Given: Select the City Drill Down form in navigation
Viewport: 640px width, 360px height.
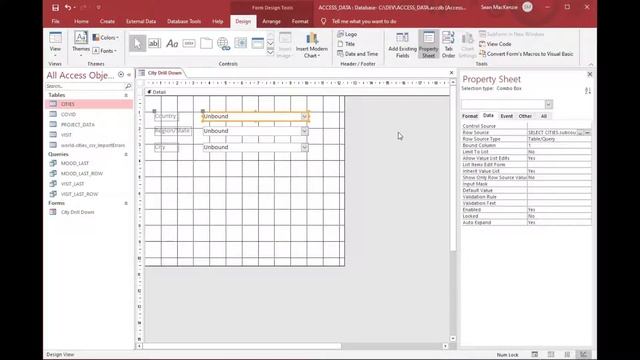Looking at the screenshot, I should pyautogui.click(x=89, y=212).
